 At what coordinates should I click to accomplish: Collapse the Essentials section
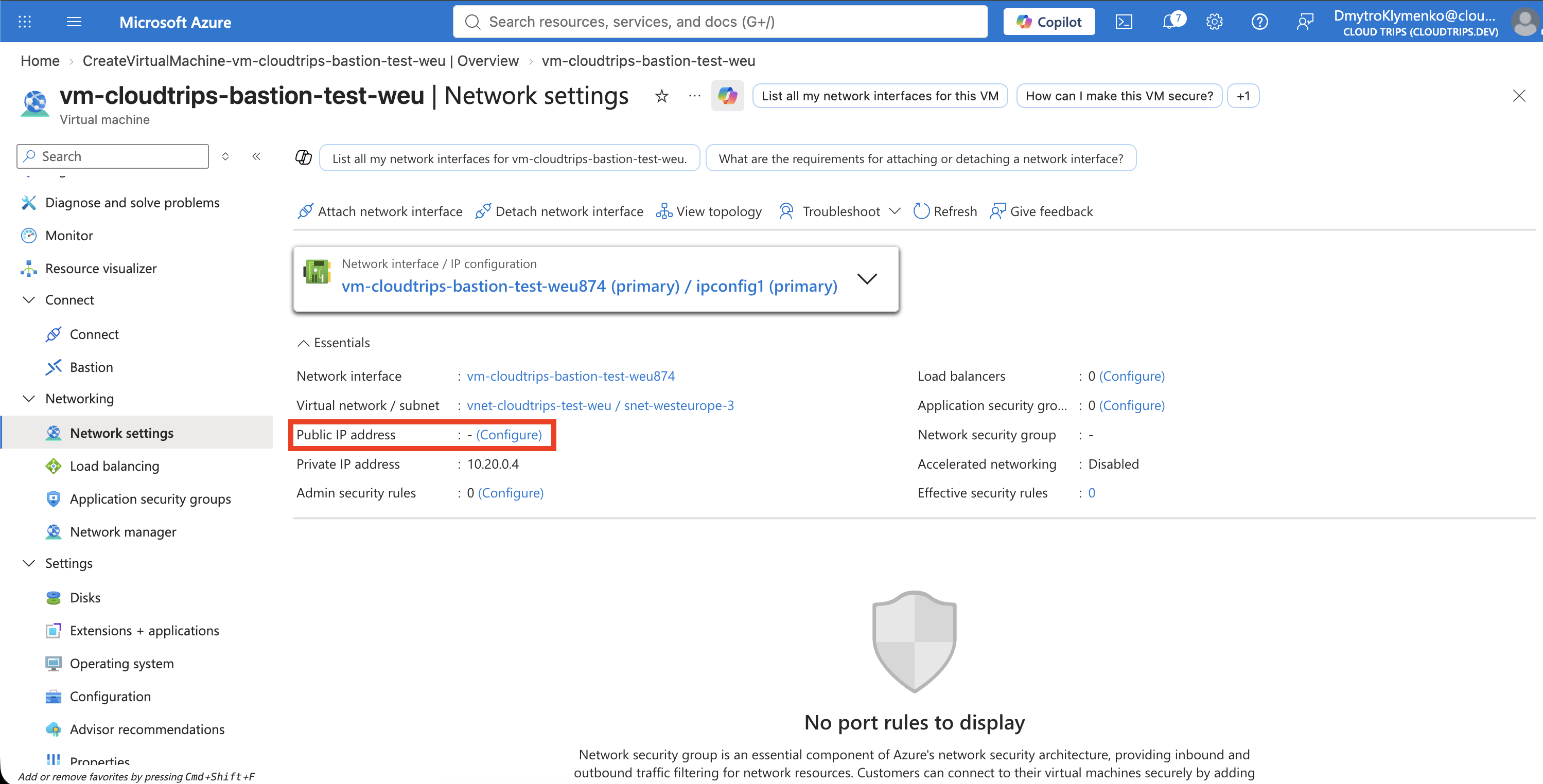pos(334,343)
